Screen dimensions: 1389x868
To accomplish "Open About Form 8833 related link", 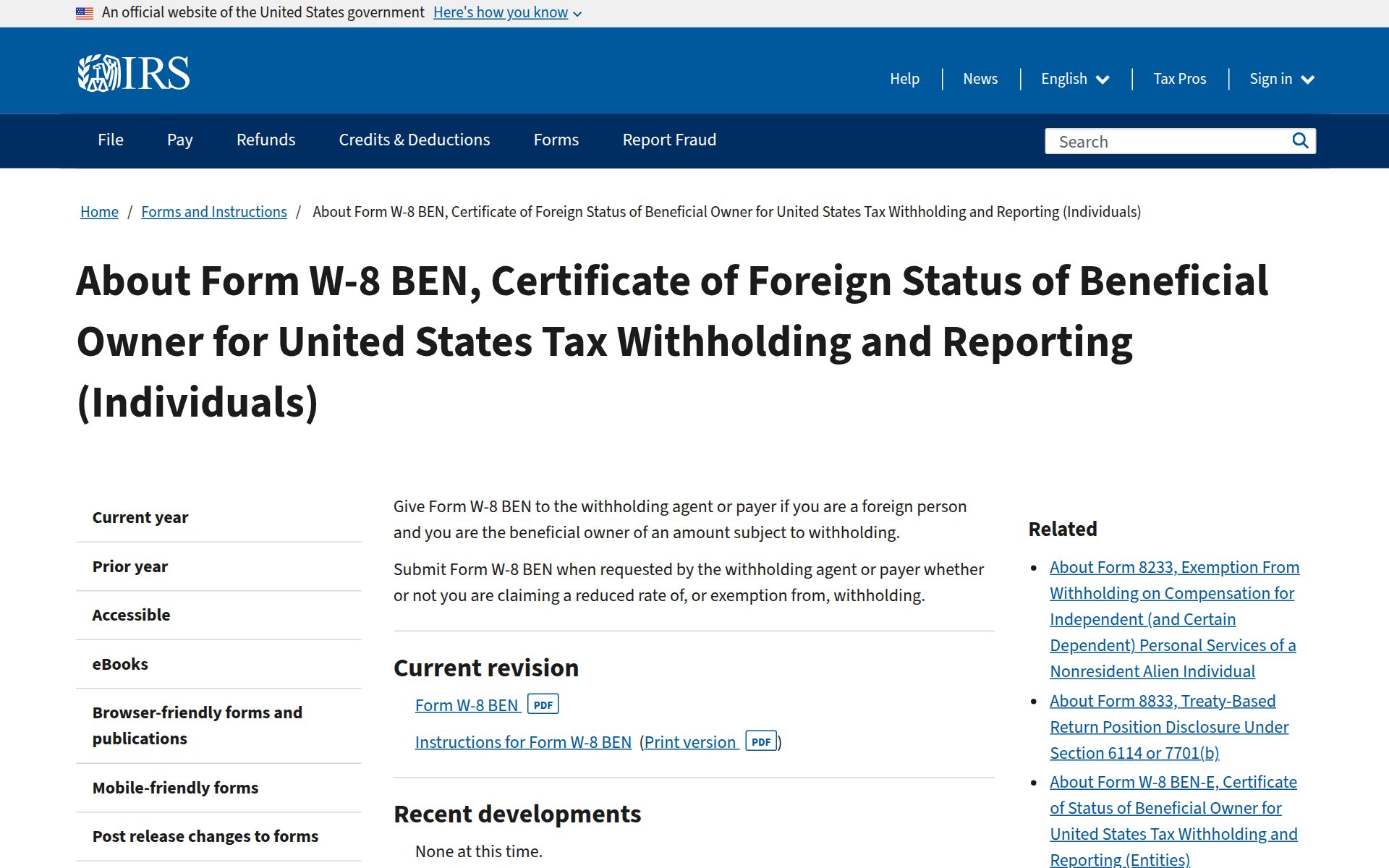I will pyautogui.click(x=1169, y=727).
